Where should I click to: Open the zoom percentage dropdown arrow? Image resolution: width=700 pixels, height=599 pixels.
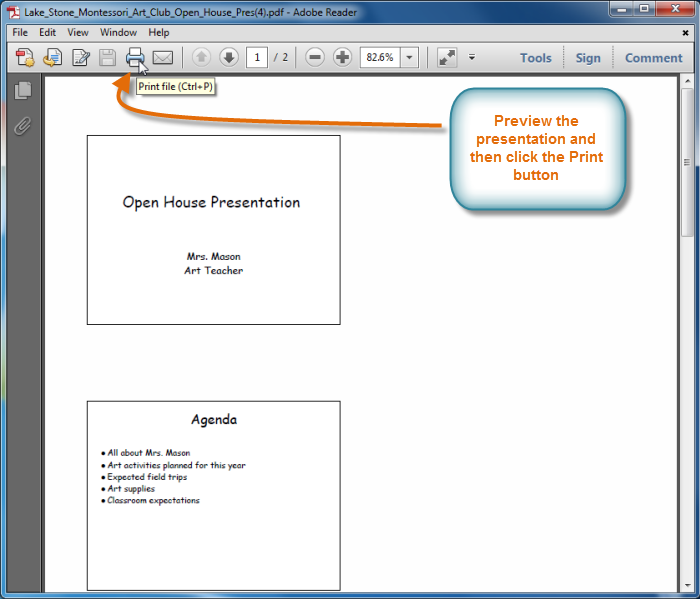pos(409,58)
